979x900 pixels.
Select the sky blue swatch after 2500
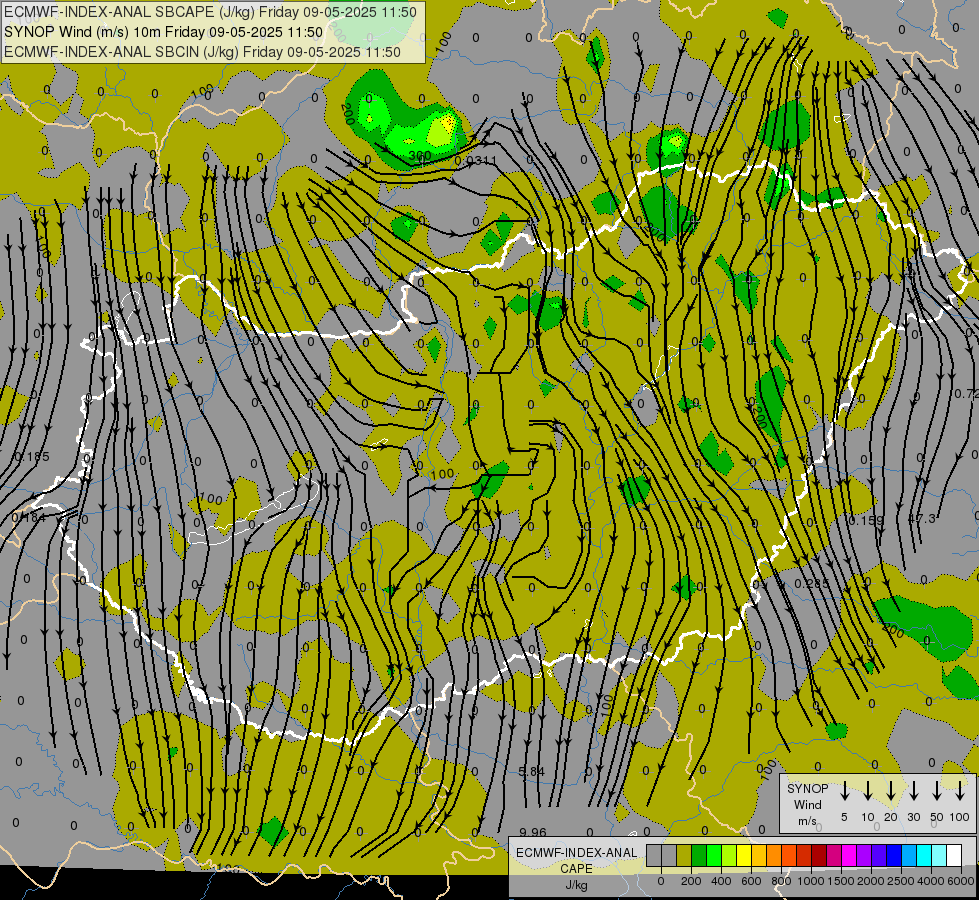[909, 855]
